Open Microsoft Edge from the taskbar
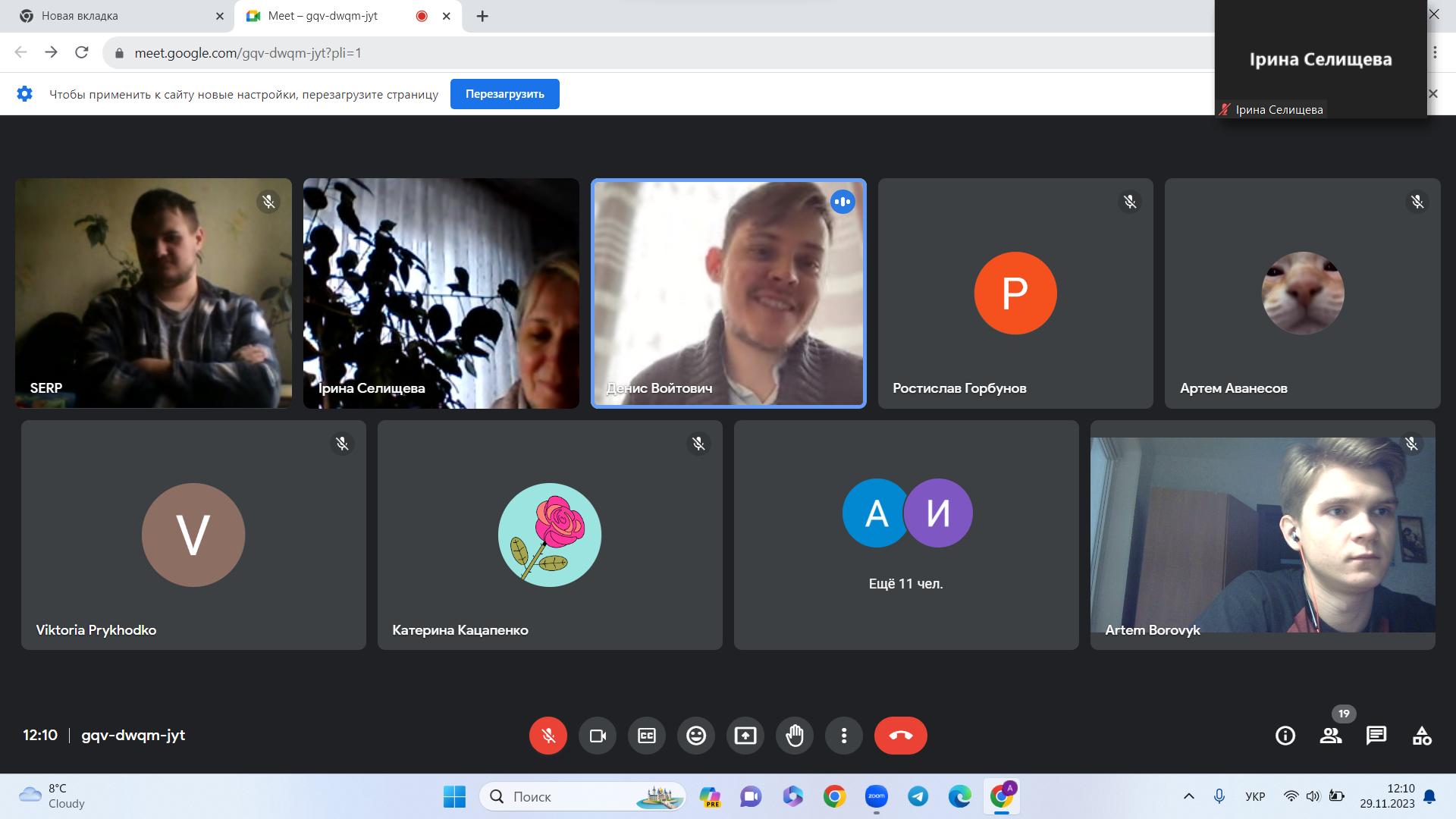1456x819 pixels. point(960,796)
